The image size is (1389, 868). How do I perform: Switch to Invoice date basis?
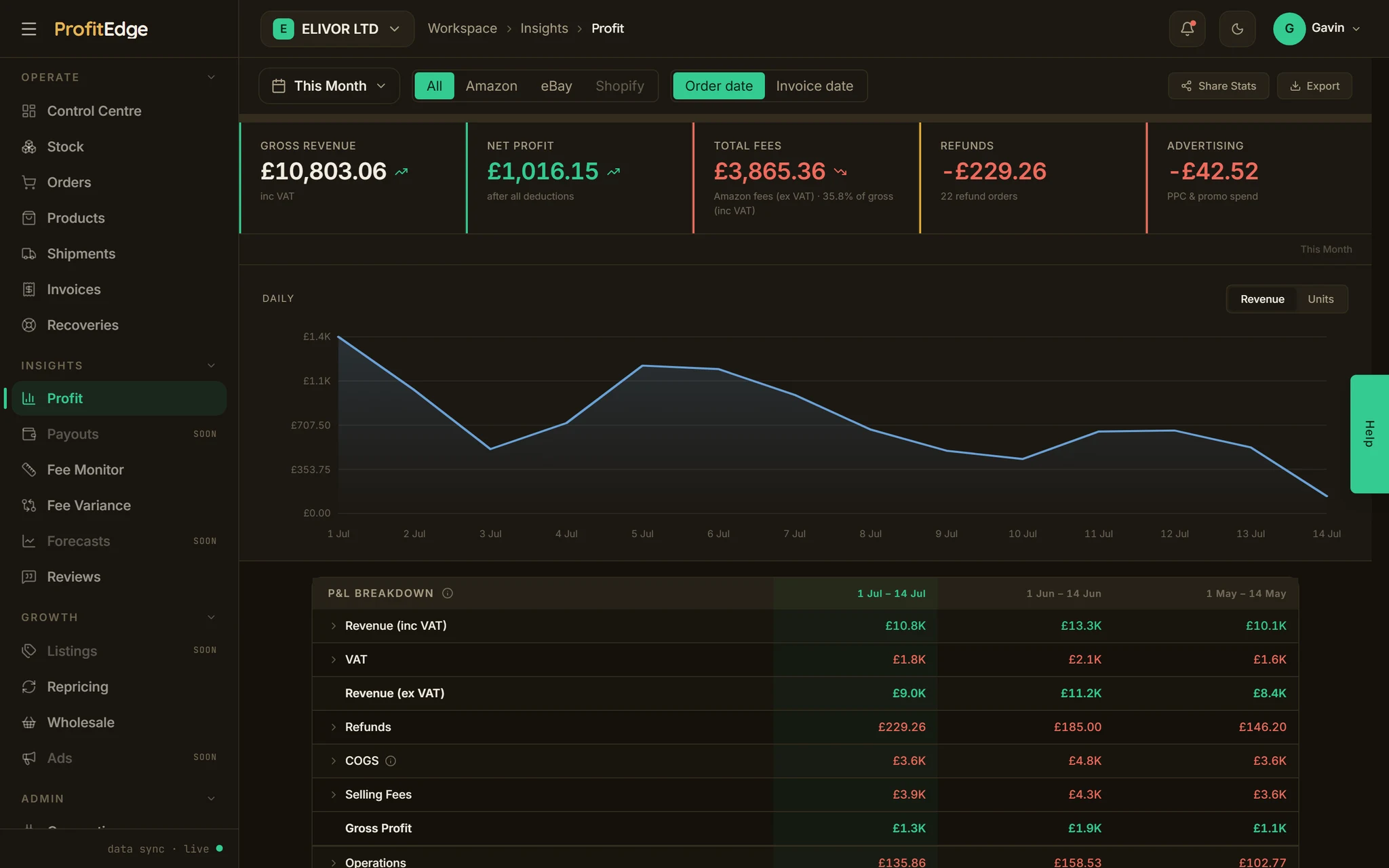(815, 86)
